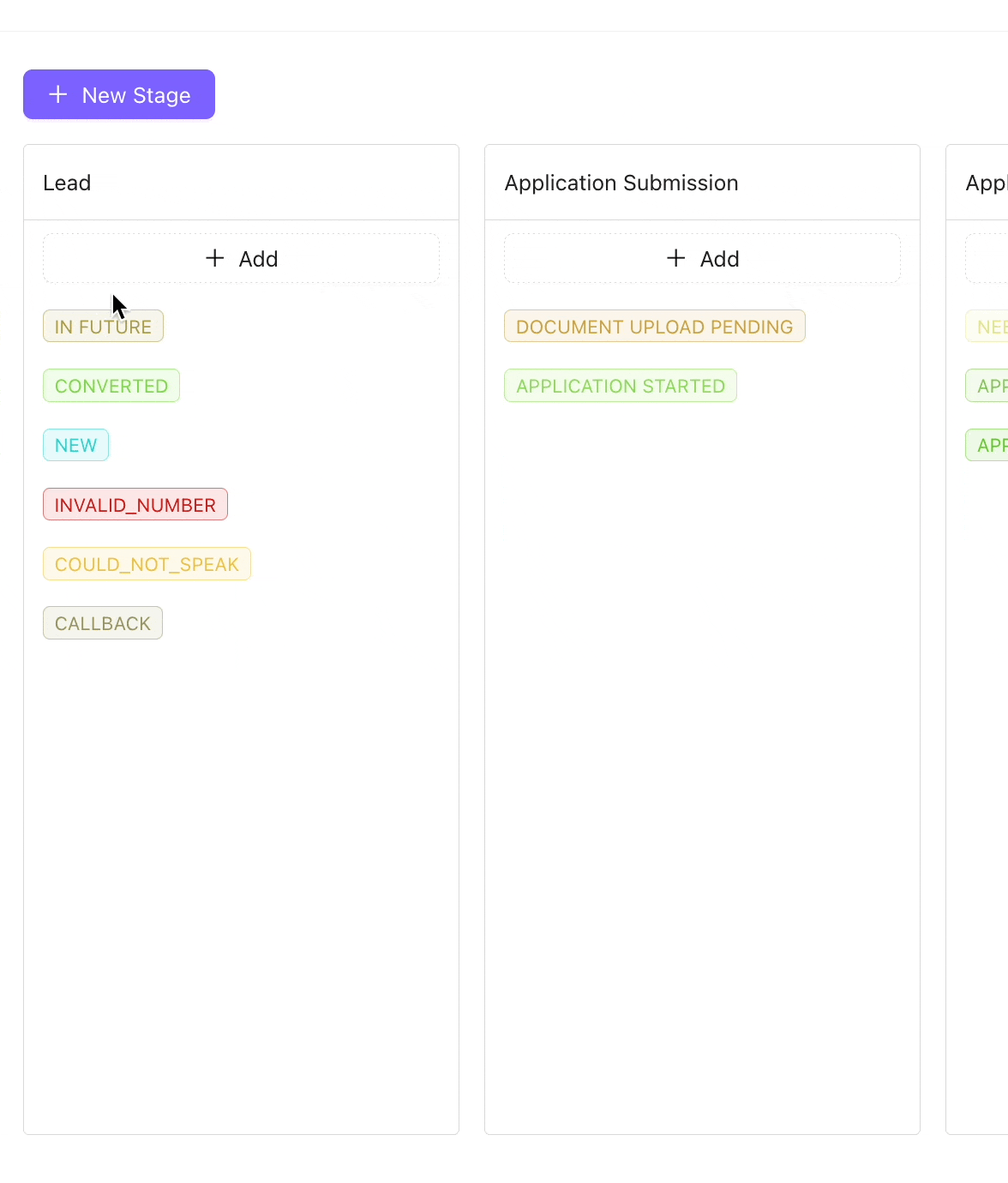Pick the cyan NEW status tag
Image resolution: width=1008 pixels, height=1183 pixels.
tap(75, 445)
